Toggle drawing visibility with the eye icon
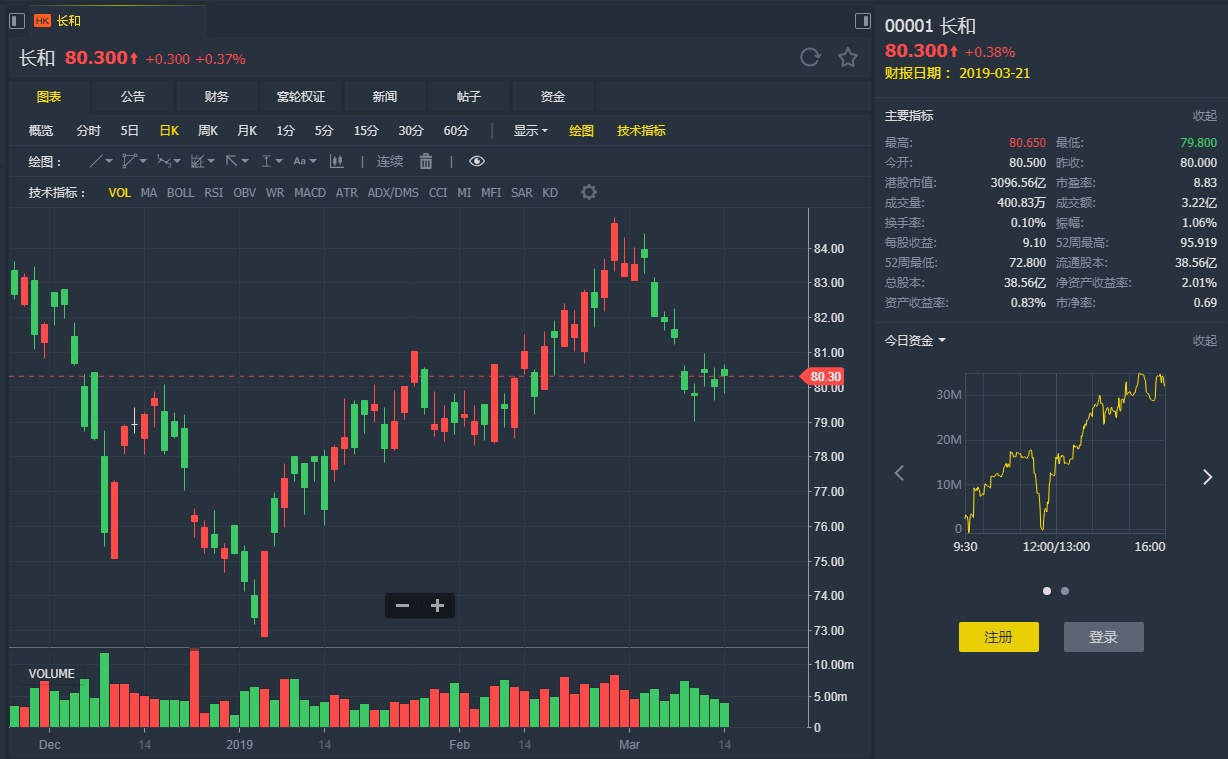This screenshot has width=1228, height=759. tap(476, 161)
